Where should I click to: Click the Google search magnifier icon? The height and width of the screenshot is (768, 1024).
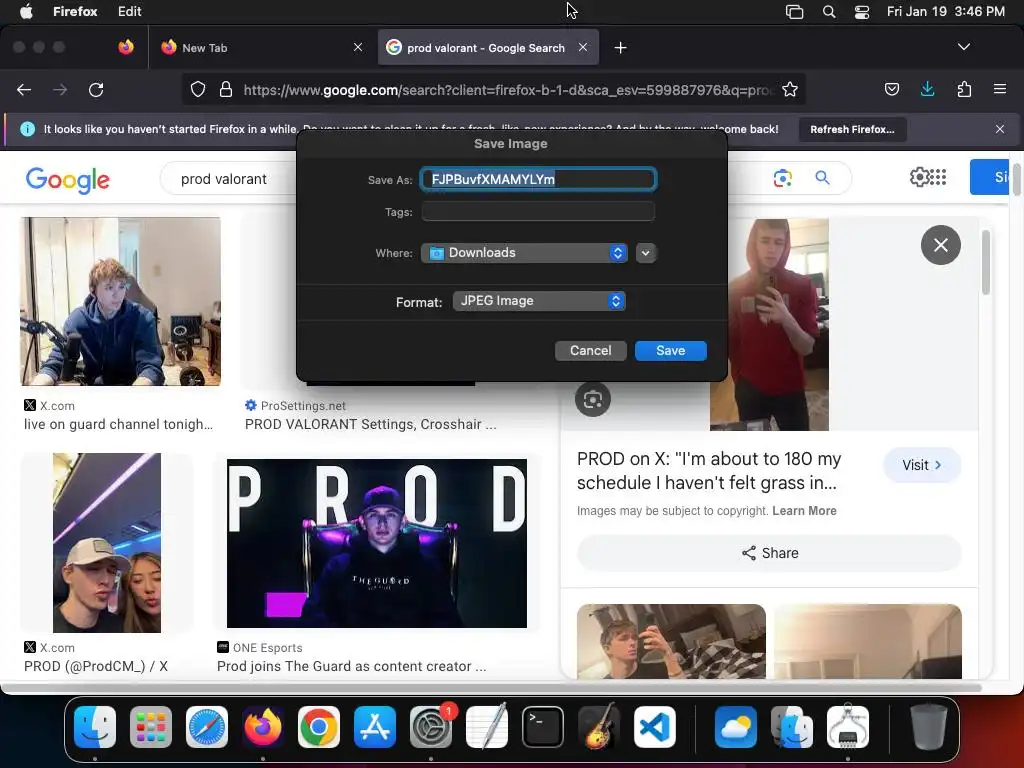click(822, 178)
